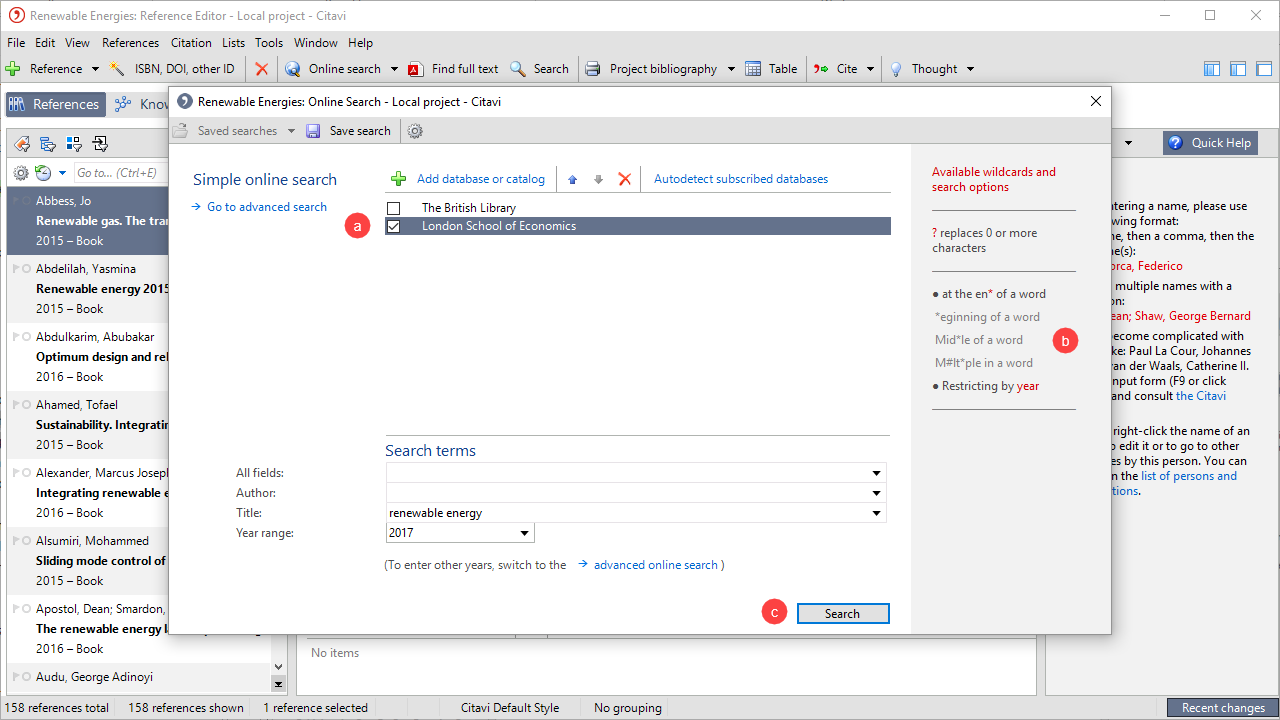The height and width of the screenshot is (720, 1280).
Task: Uncheck London School of Economics checkbox
Action: pyautogui.click(x=393, y=226)
